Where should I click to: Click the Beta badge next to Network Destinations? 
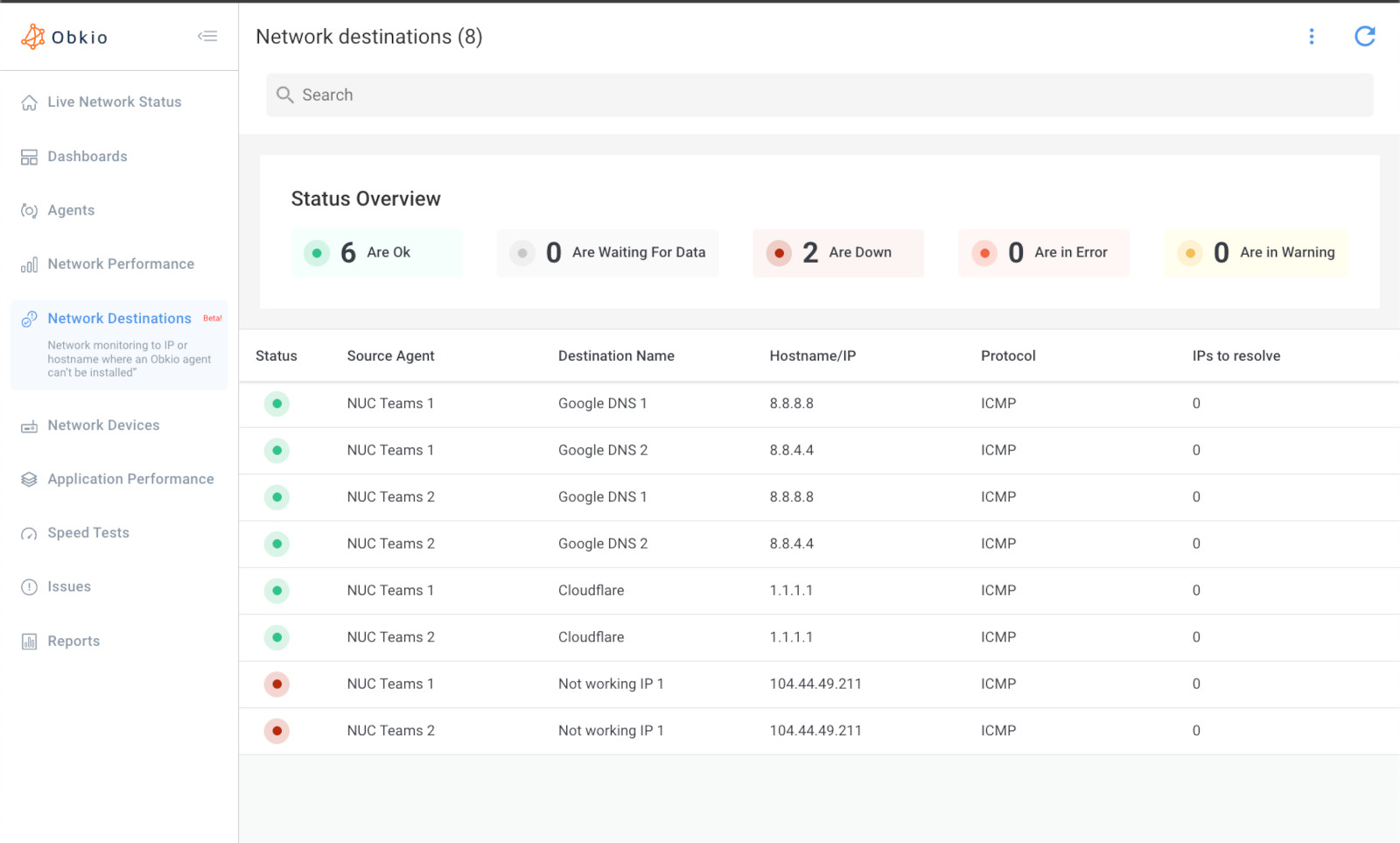click(213, 318)
